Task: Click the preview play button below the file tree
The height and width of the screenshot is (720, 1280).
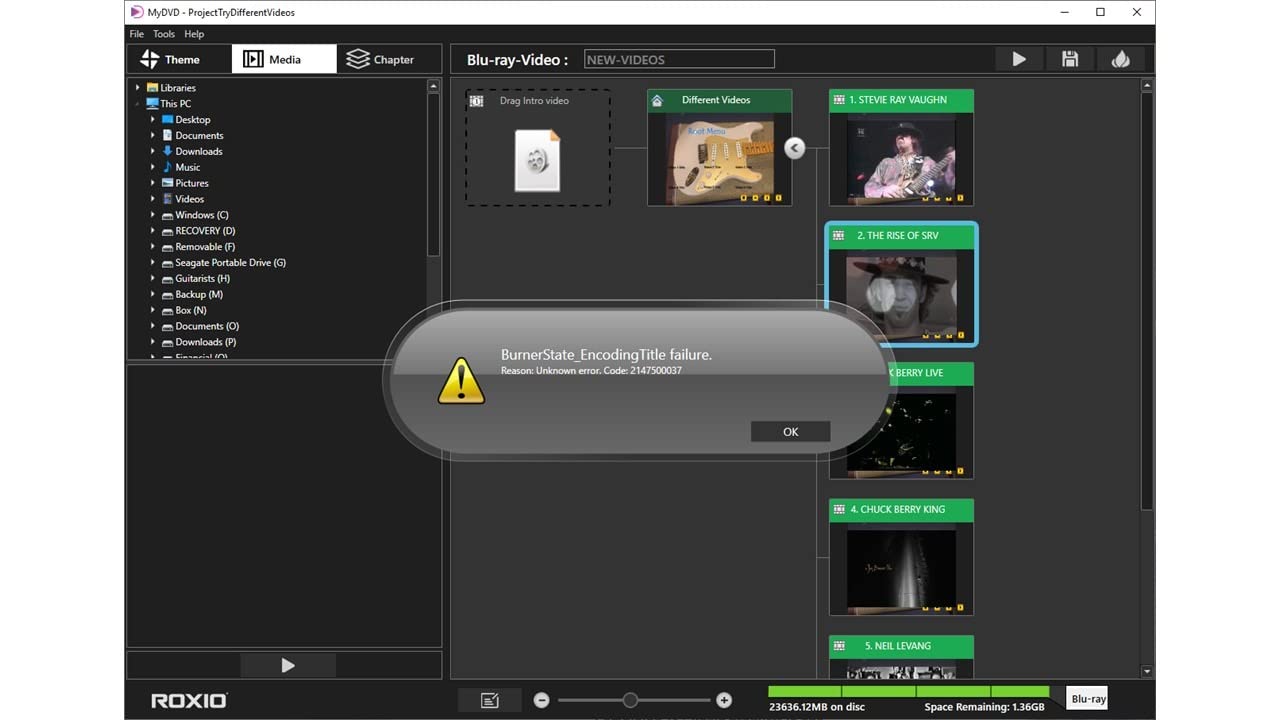Action: pyautogui.click(x=287, y=665)
